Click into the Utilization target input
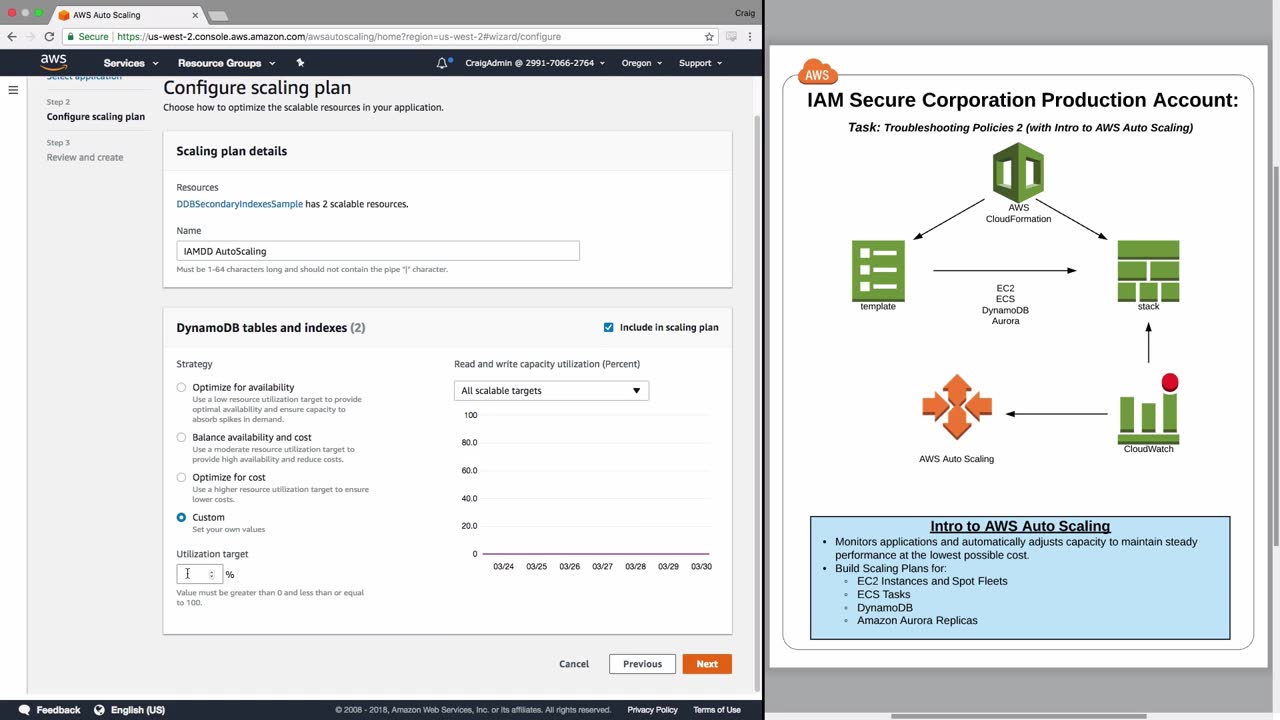The height and width of the screenshot is (720, 1280). (199, 574)
